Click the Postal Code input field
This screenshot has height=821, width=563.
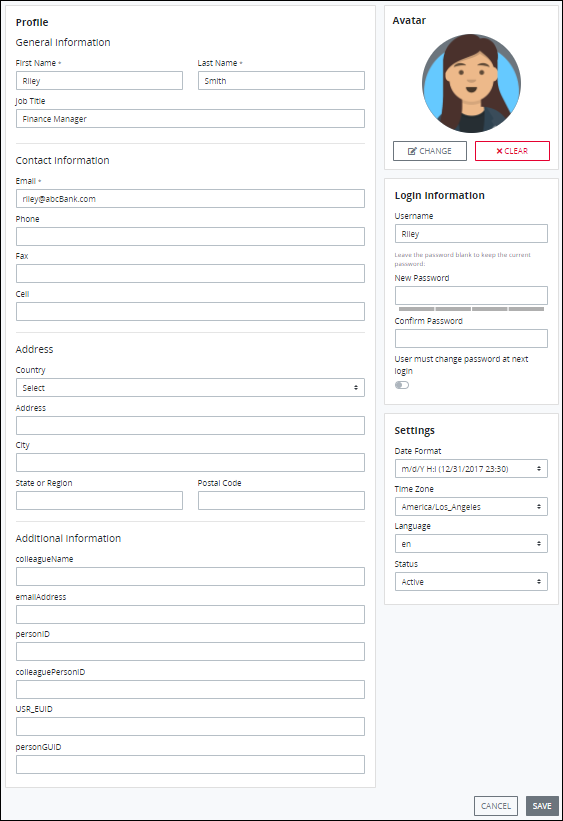pyautogui.click(x=281, y=501)
